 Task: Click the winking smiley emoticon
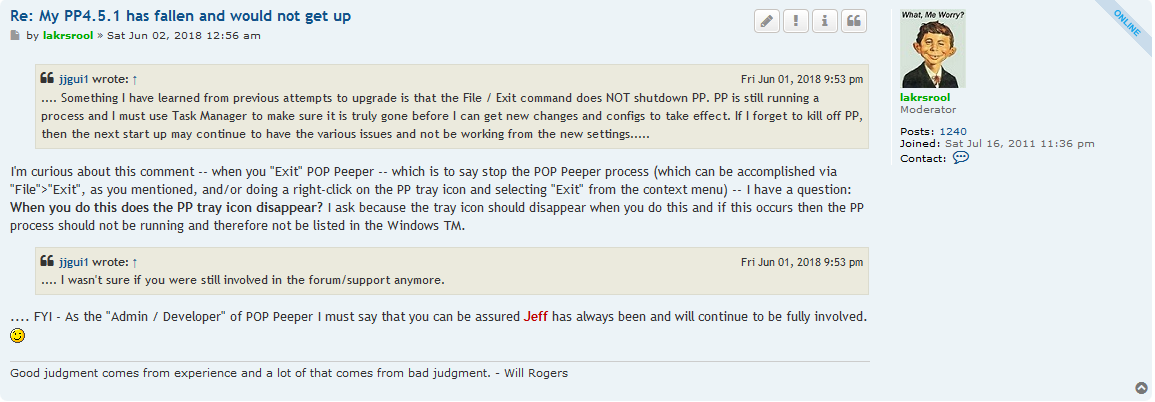(x=18, y=336)
